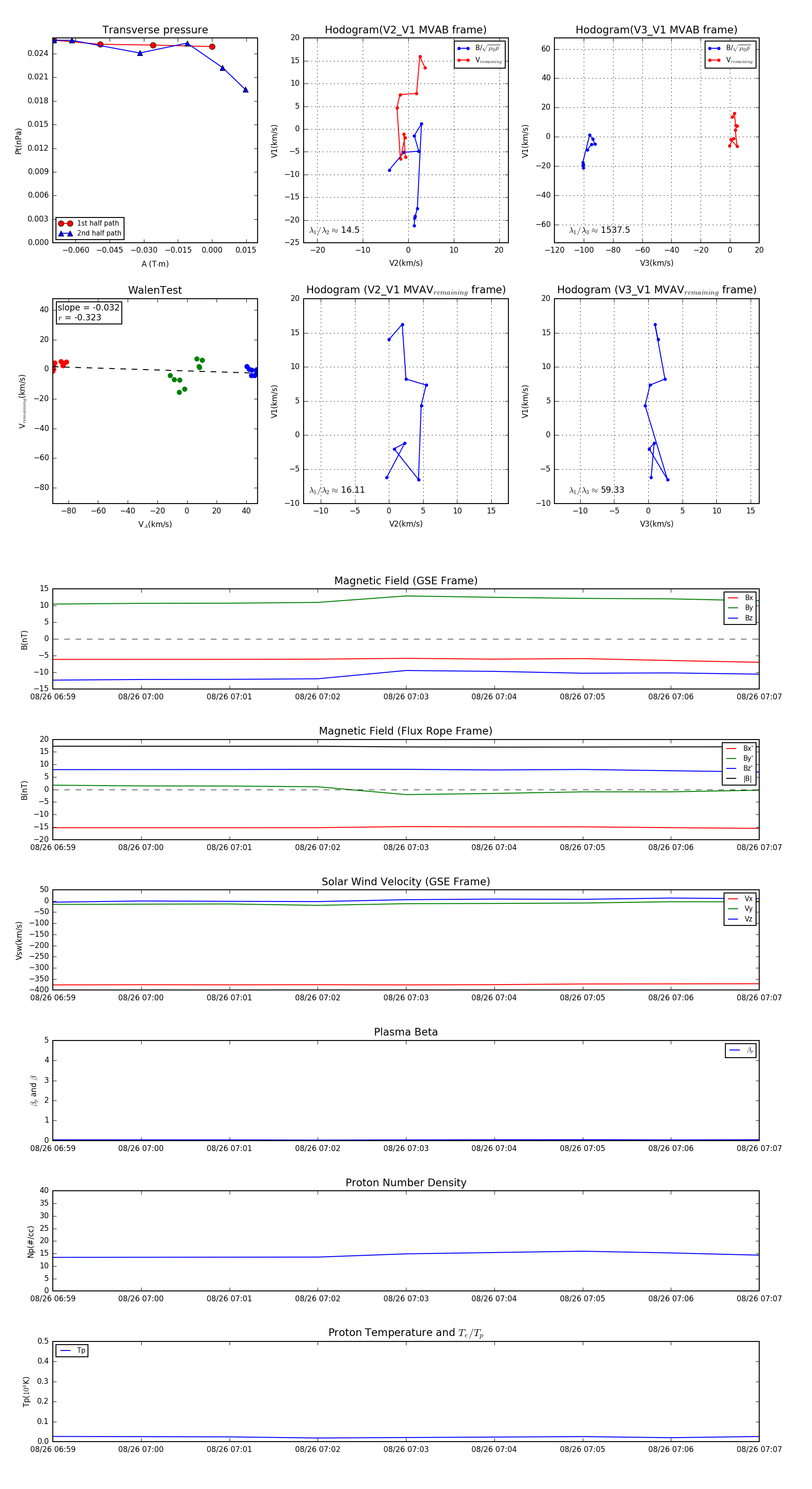Click the "λ1/λ2 ≈ 16.11" annotation

[337, 490]
